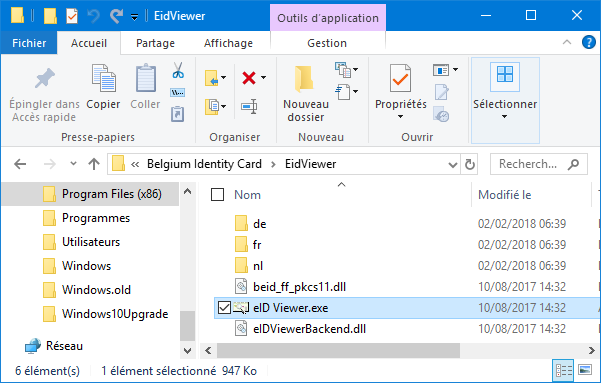Expand the Sélectionner dropdown arrow
Viewport: 601px width, 383px height.
pos(504,117)
